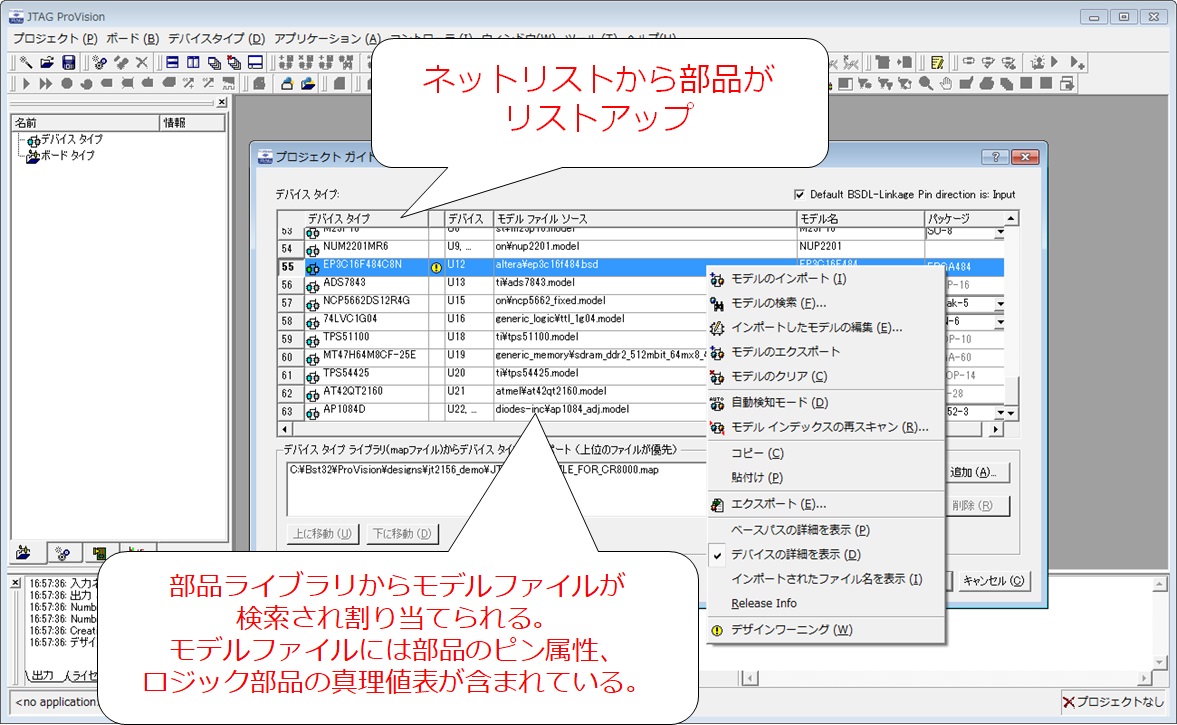Close the output log pane with its X
Viewport: 1177px width, 725px height.
point(15,582)
